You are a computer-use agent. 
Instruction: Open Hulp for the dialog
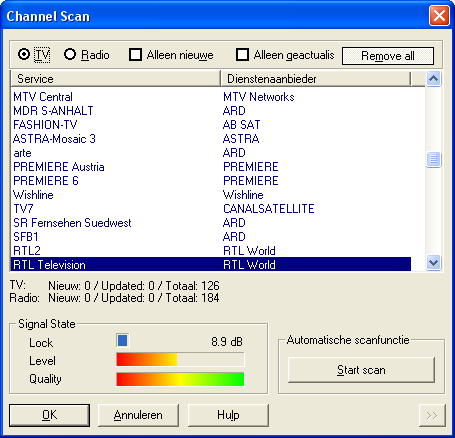tap(228, 415)
